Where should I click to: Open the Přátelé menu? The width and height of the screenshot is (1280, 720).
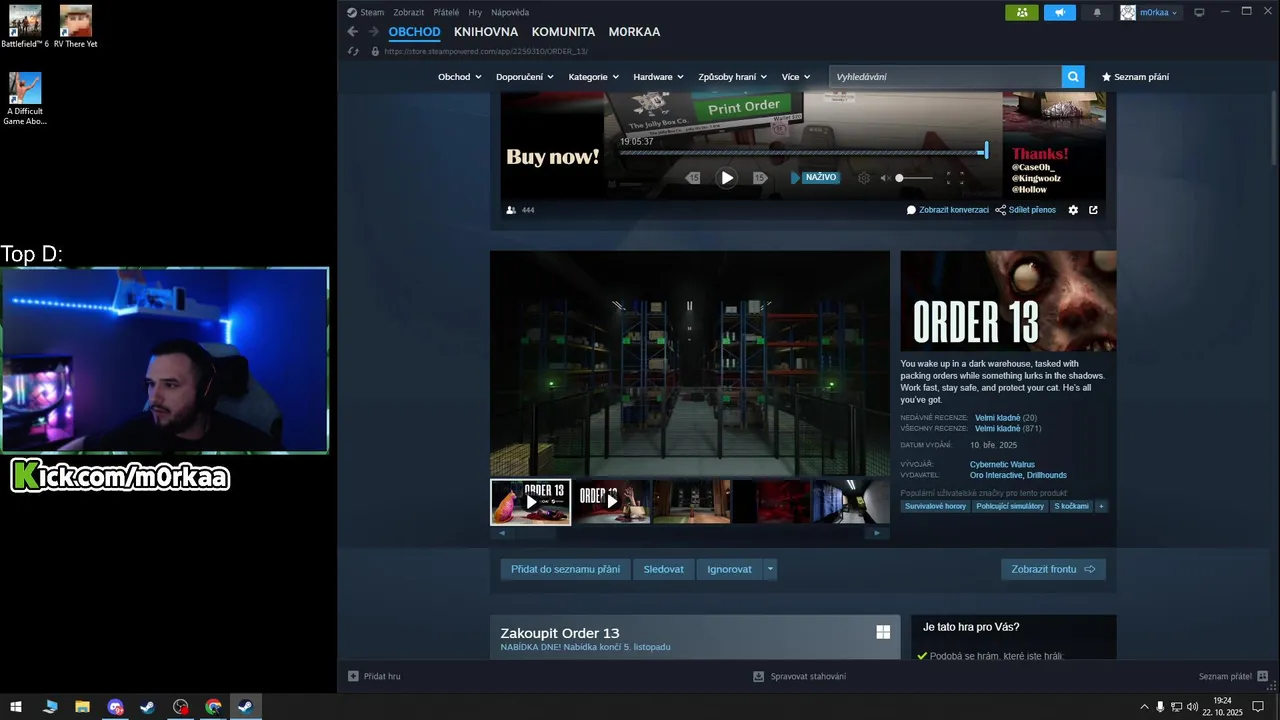click(446, 12)
